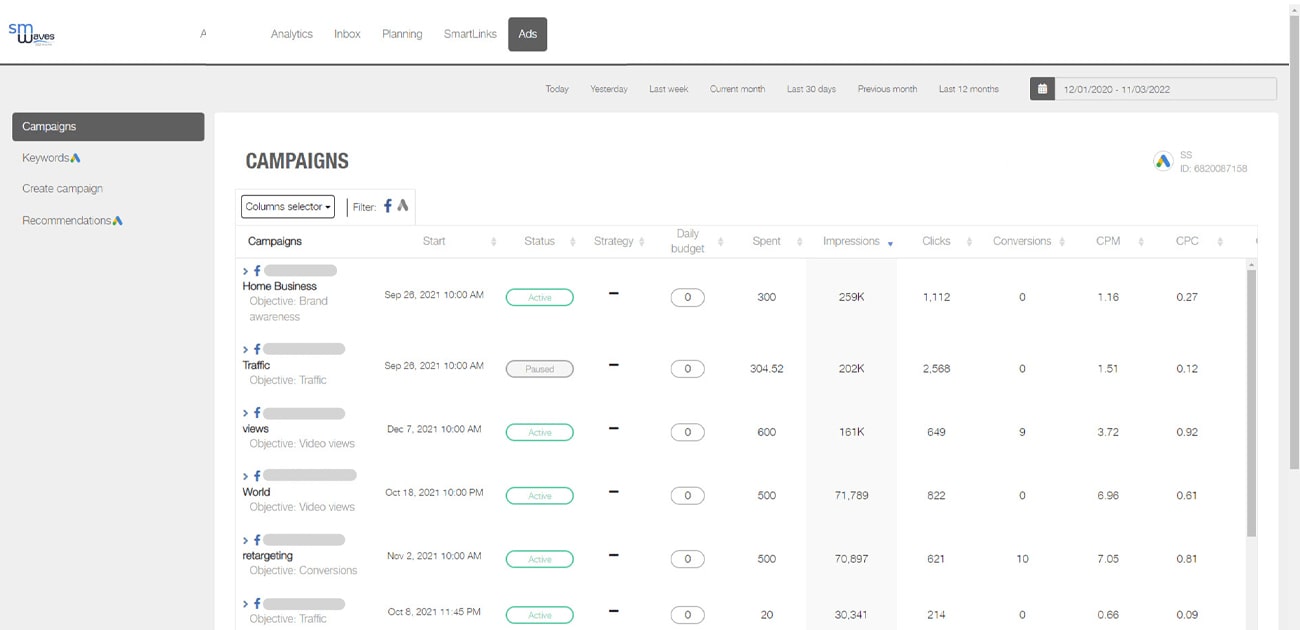The width and height of the screenshot is (1300, 630).
Task: Open Keywords in the sidebar
Action: tap(51, 158)
